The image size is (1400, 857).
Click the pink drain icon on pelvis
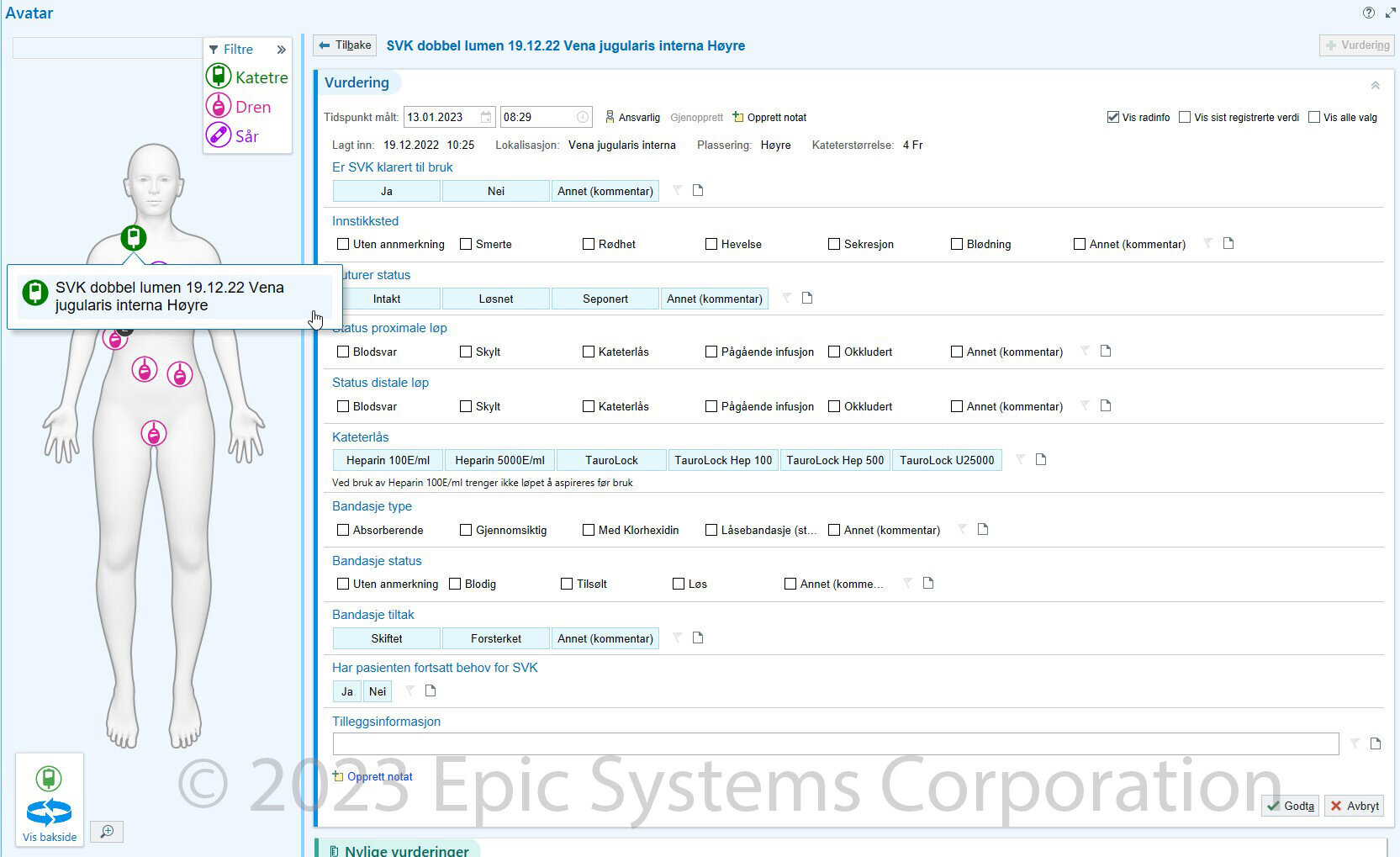(153, 434)
